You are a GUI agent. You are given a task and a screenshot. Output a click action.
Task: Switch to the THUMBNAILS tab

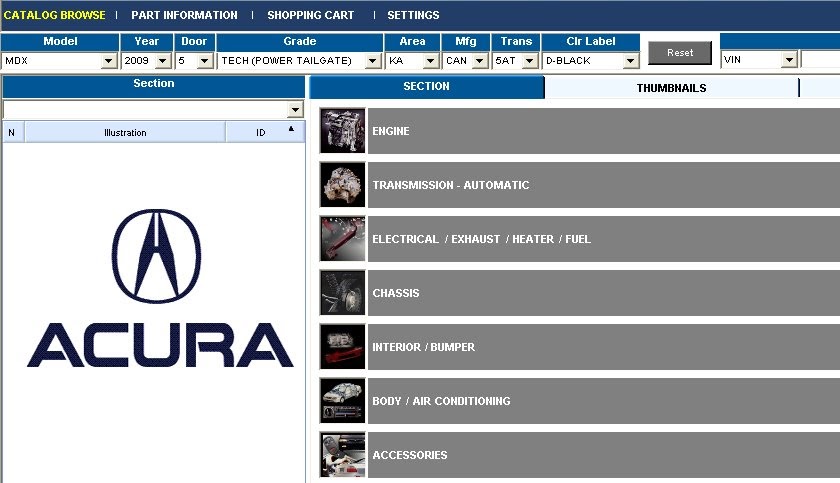click(671, 88)
